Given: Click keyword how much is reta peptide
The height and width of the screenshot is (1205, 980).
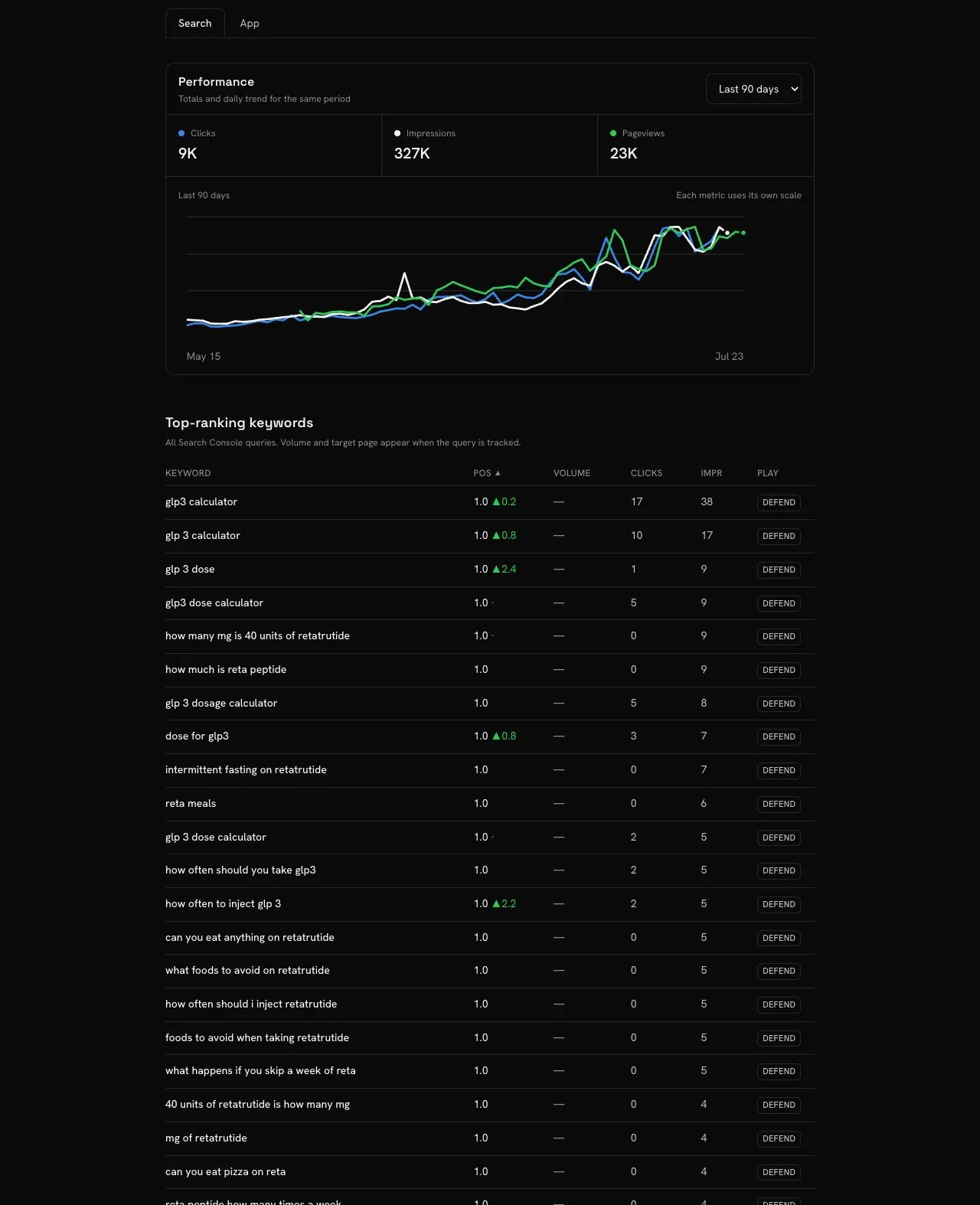Looking at the screenshot, I should 226,670.
